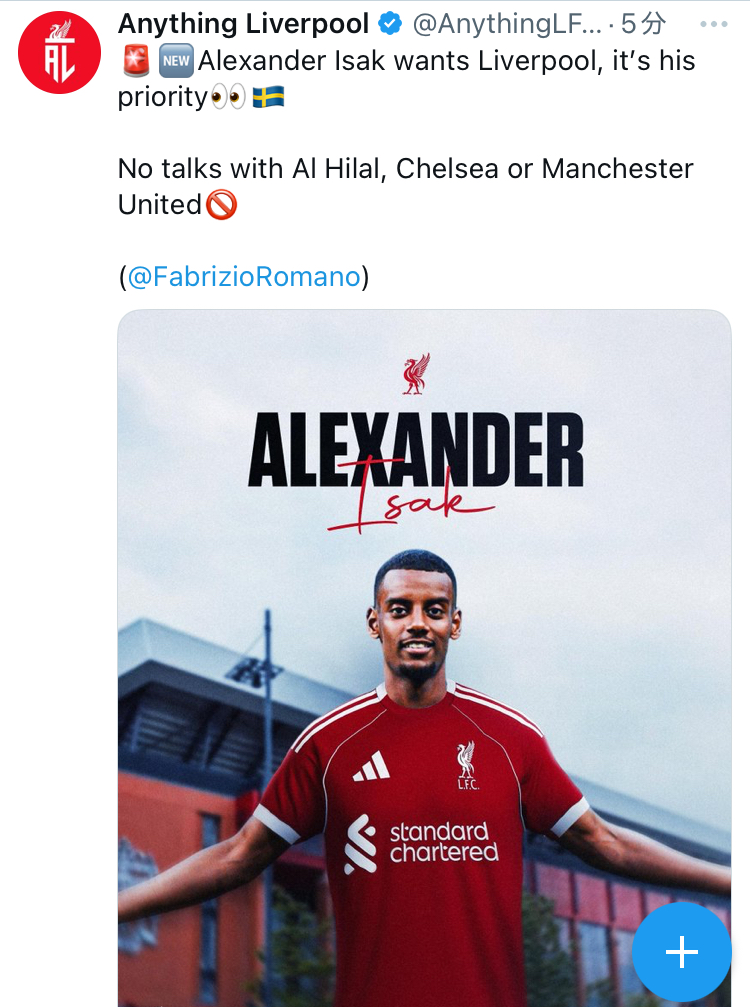Click the large ALEXANDER headline in the image
Viewport: 750px width, 1007px height.
click(416, 450)
